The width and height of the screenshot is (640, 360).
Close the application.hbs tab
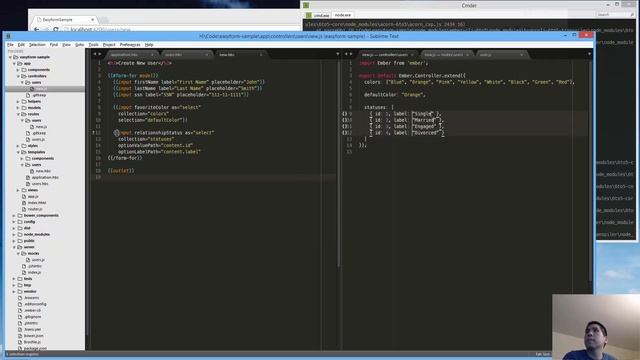(x=153, y=55)
